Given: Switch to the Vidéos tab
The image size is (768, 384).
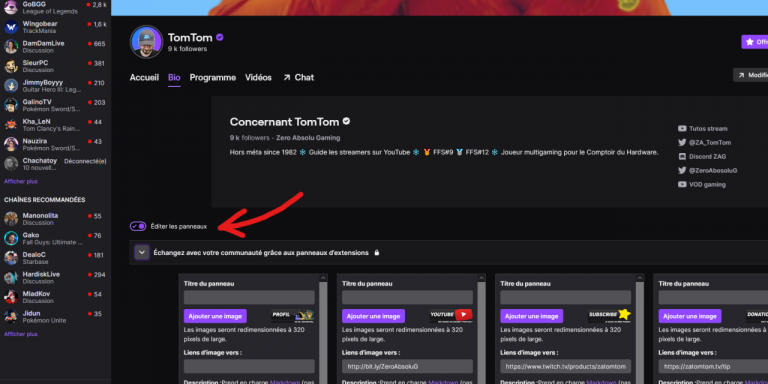Looking at the screenshot, I should click(258, 77).
